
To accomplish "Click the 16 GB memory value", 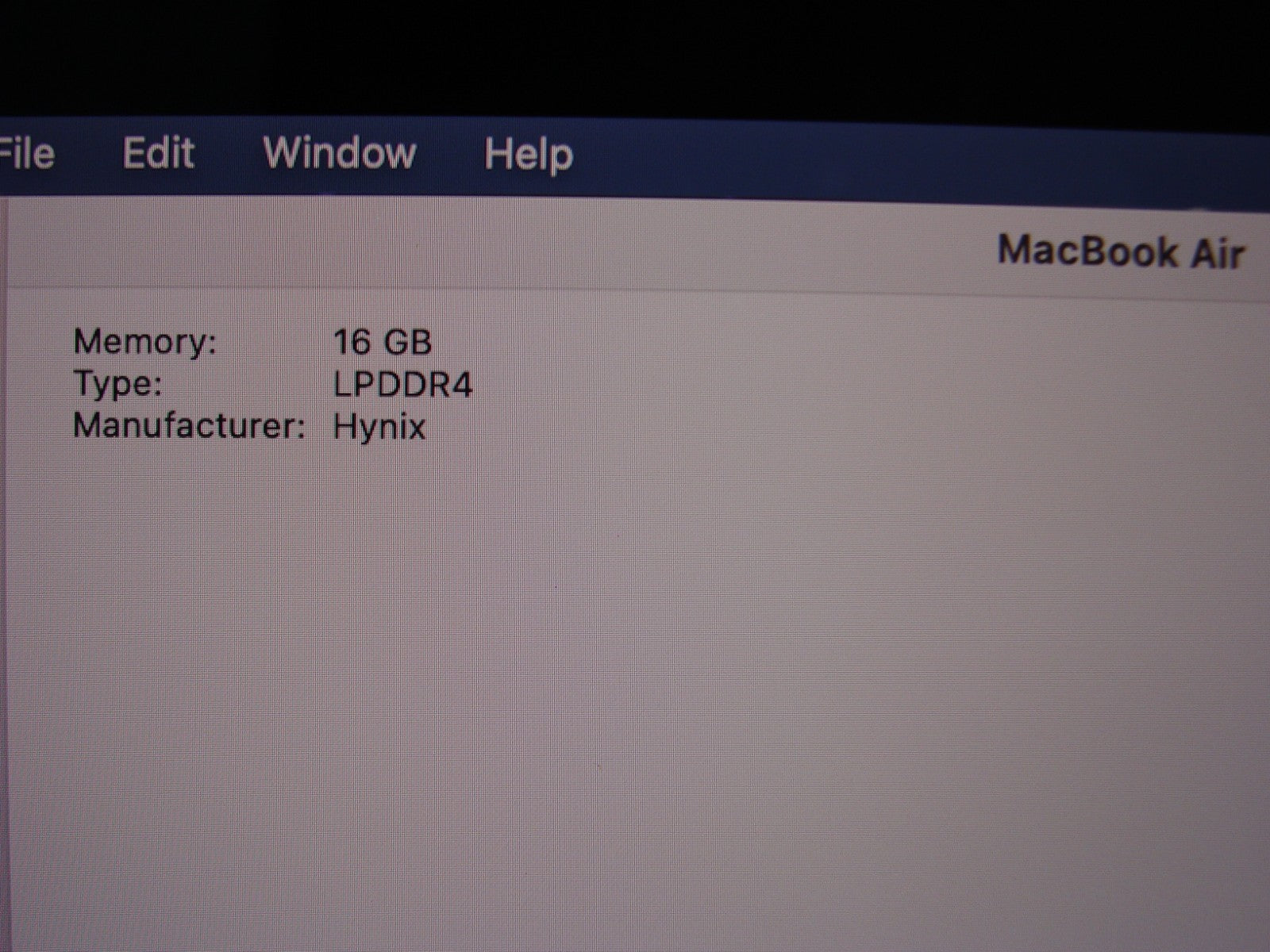I will pos(382,343).
